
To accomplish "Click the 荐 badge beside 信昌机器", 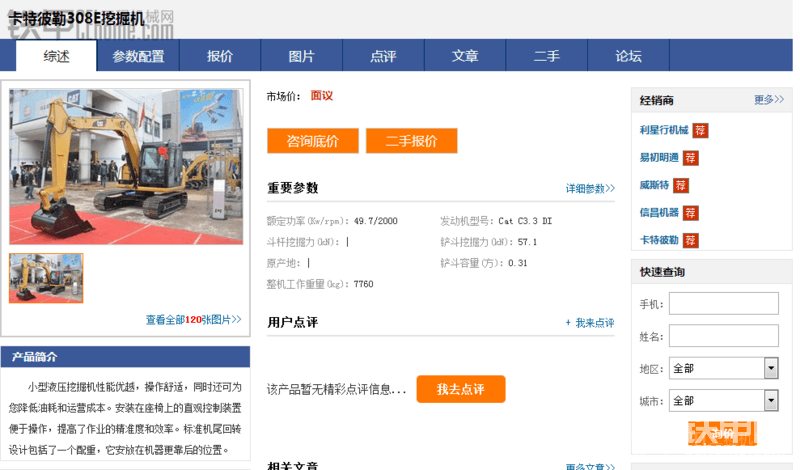I will point(690,213).
